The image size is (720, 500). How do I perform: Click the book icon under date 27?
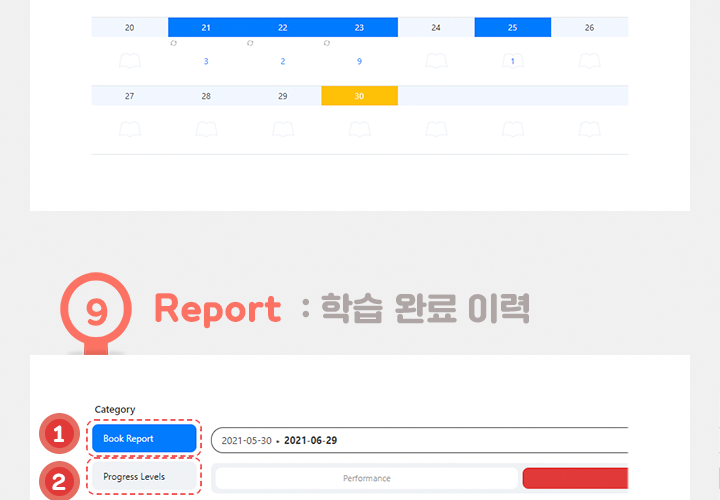[130, 129]
